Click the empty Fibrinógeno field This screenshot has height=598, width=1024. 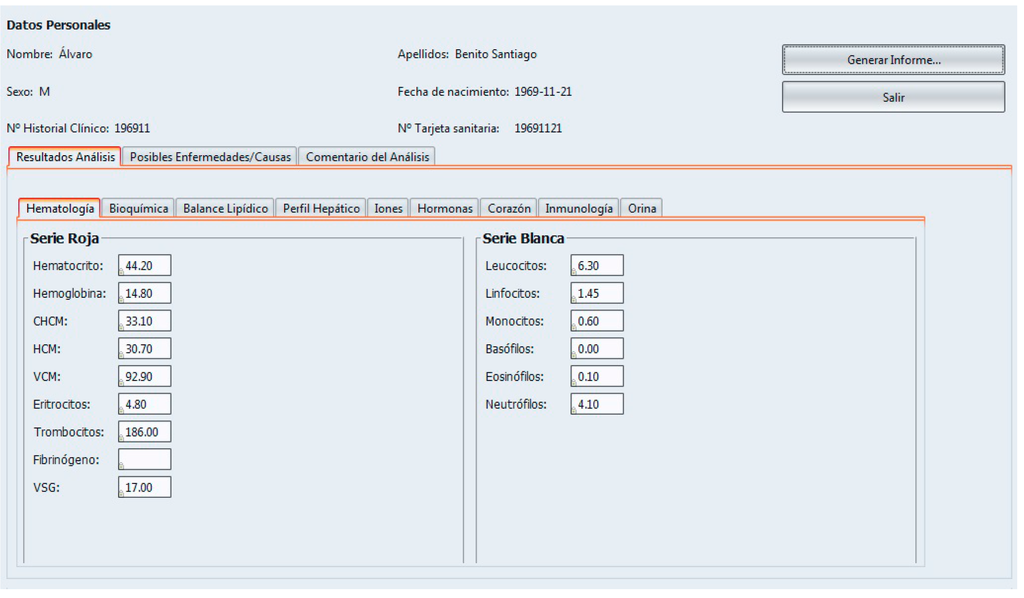[x=145, y=459]
